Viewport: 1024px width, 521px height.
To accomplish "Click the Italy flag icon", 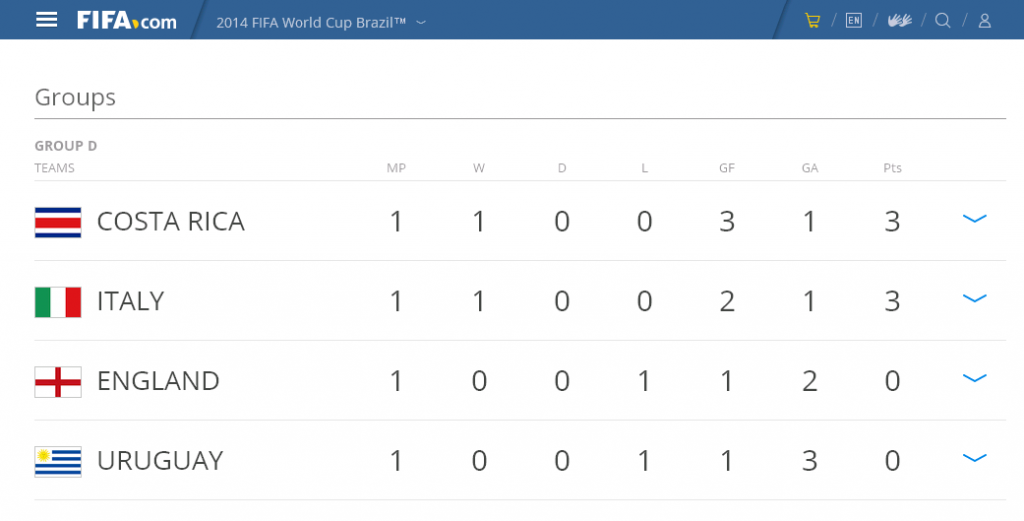I will [x=58, y=302].
